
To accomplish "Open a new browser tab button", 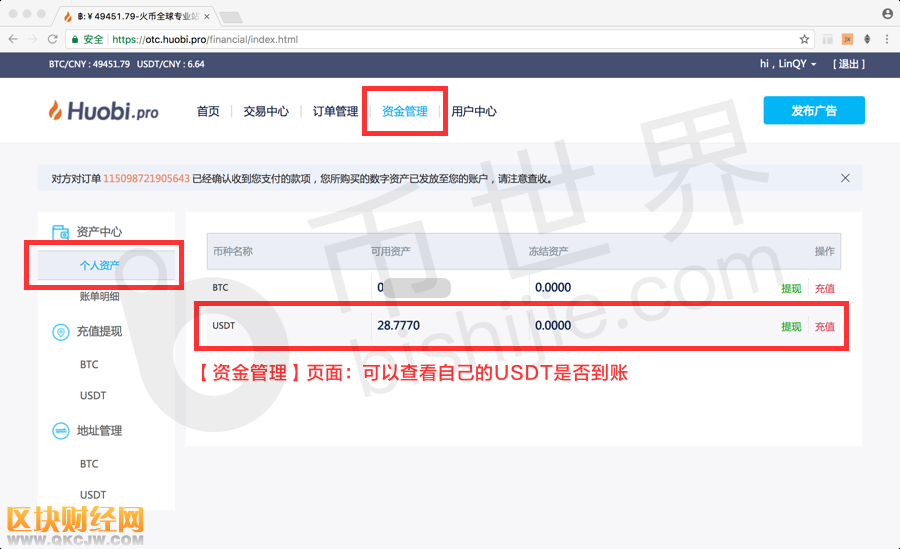I will (231, 17).
